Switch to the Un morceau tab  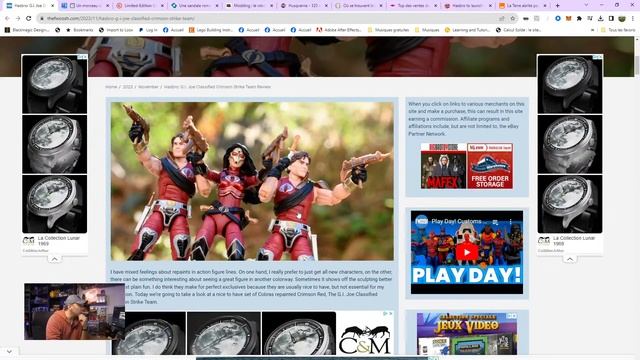point(84,6)
